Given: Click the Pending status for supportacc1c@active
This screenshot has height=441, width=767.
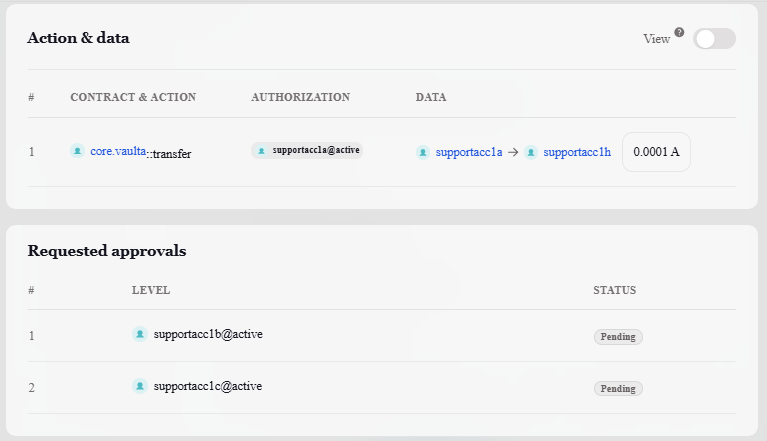Looking at the screenshot, I should point(618,388).
